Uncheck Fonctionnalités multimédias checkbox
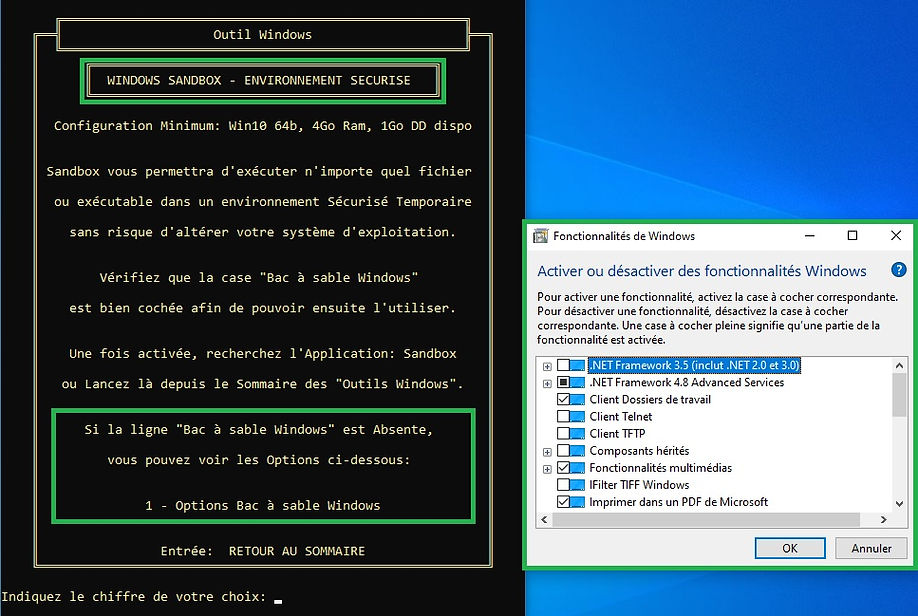This screenshot has width=918, height=616. (563, 468)
